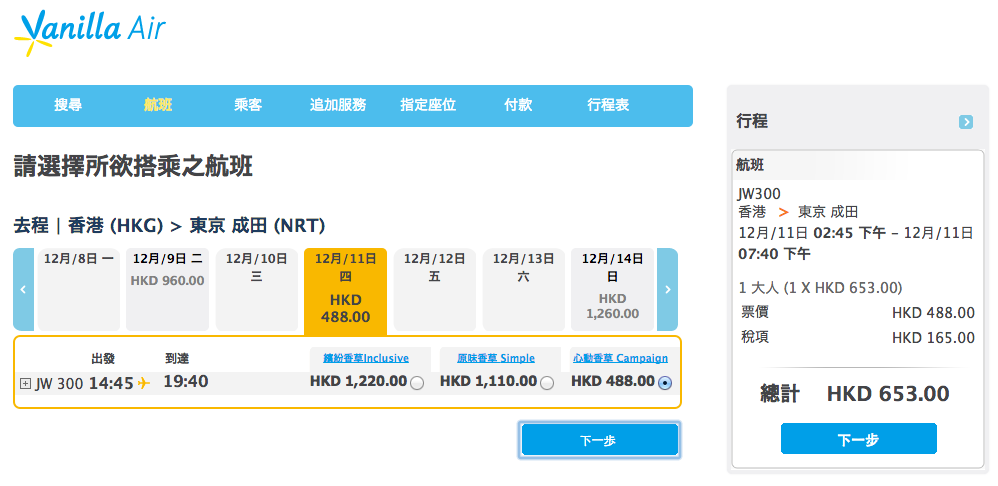Open the 航班 step tab

click(x=158, y=106)
